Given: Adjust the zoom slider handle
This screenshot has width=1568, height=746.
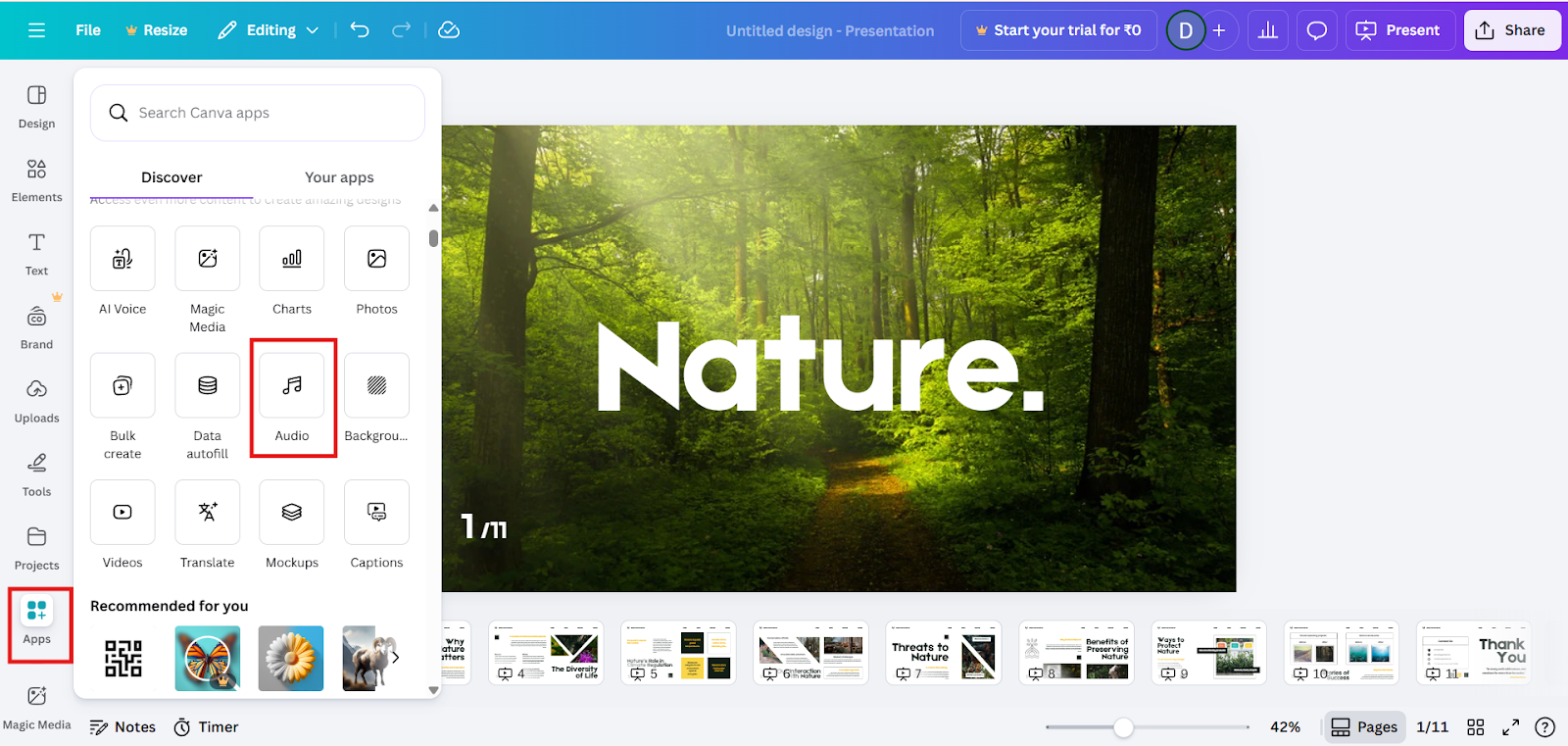Looking at the screenshot, I should [x=1124, y=727].
